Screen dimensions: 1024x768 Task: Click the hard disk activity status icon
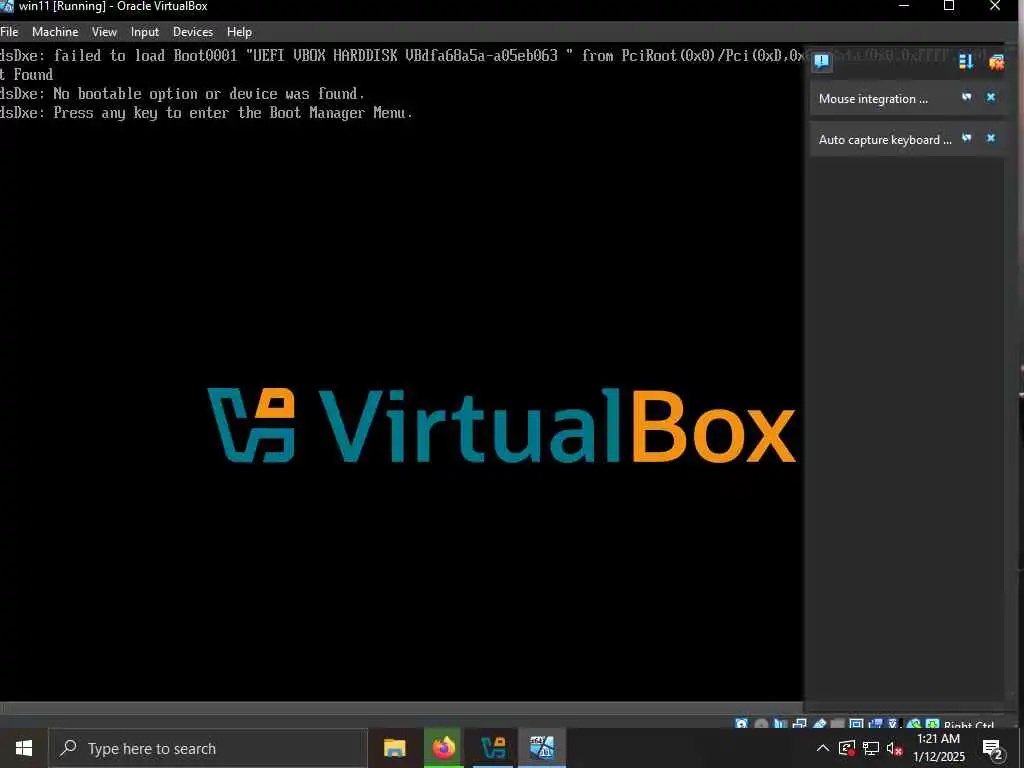coord(741,724)
